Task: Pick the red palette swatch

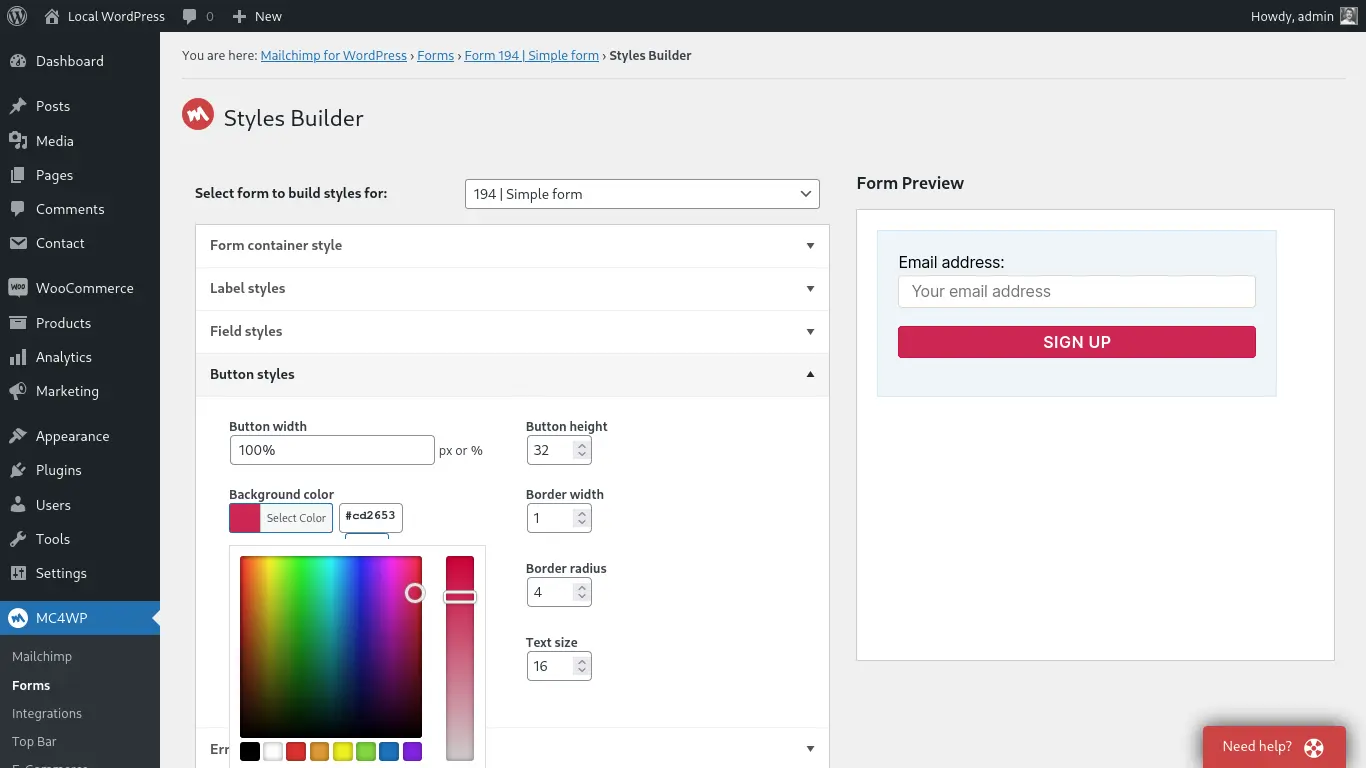Action: click(x=296, y=751)
